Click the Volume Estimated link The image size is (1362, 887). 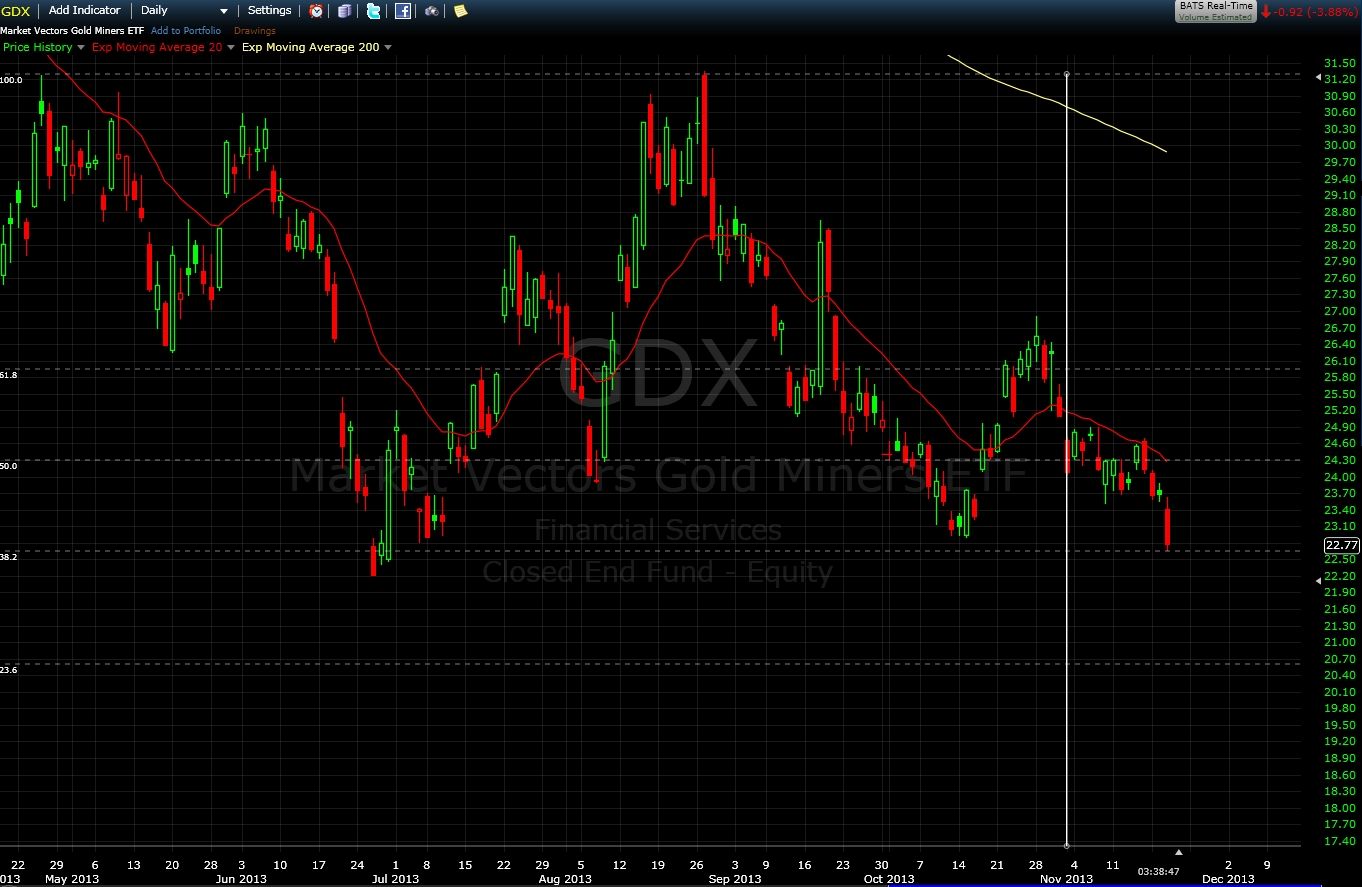coord(1215,17)
